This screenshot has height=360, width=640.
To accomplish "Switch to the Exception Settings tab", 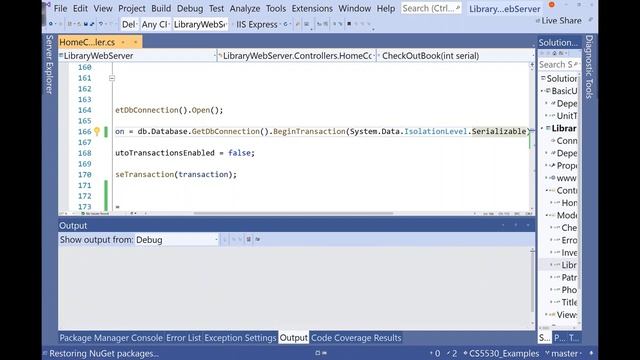I will click(240, 338).
